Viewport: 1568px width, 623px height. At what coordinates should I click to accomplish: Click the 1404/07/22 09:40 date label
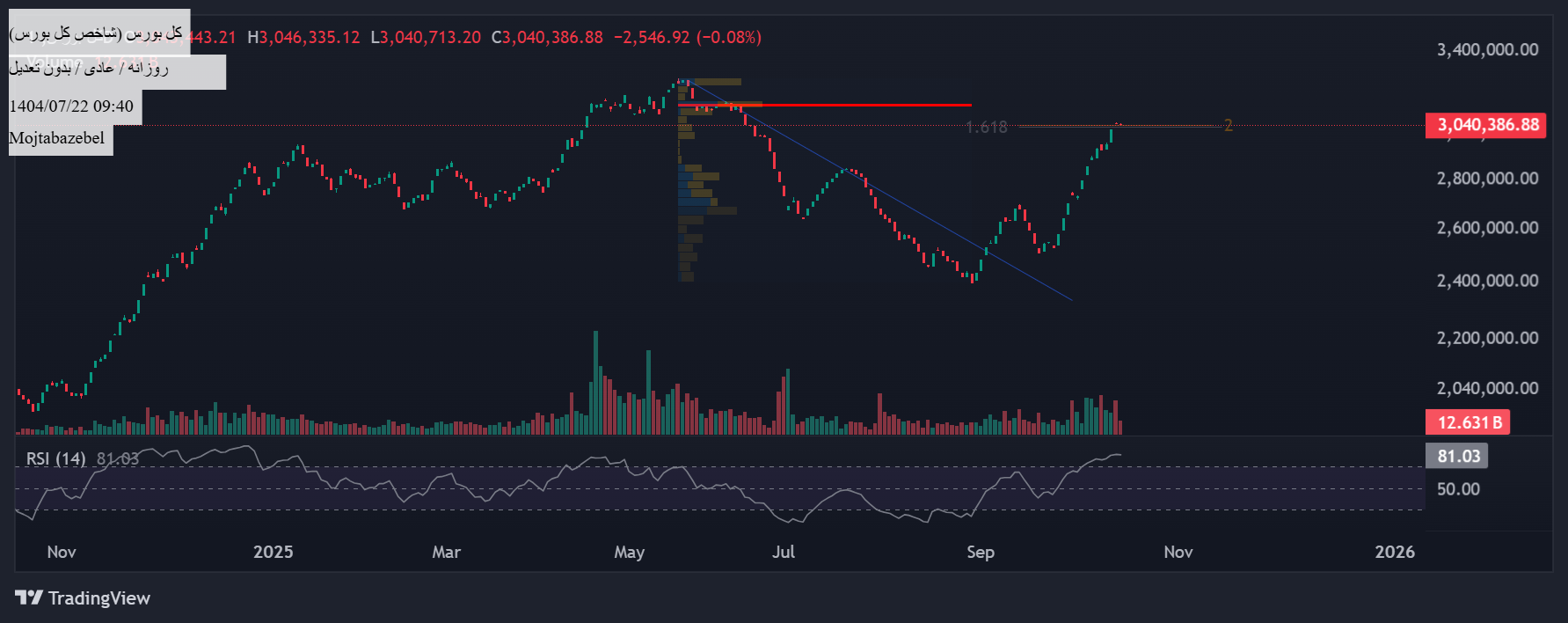point(71,106)
